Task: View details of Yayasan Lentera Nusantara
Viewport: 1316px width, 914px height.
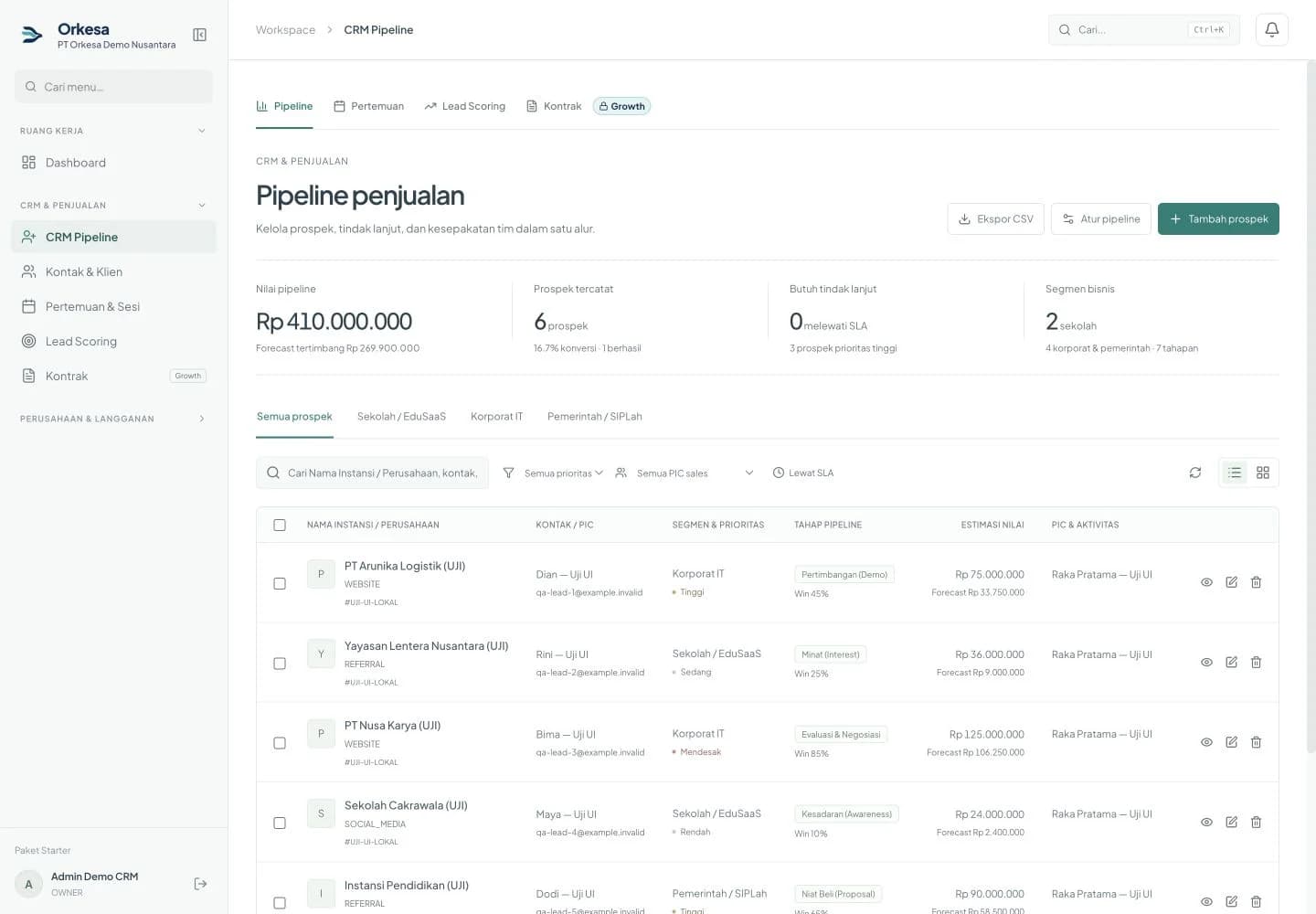Action: point(1206,662)
